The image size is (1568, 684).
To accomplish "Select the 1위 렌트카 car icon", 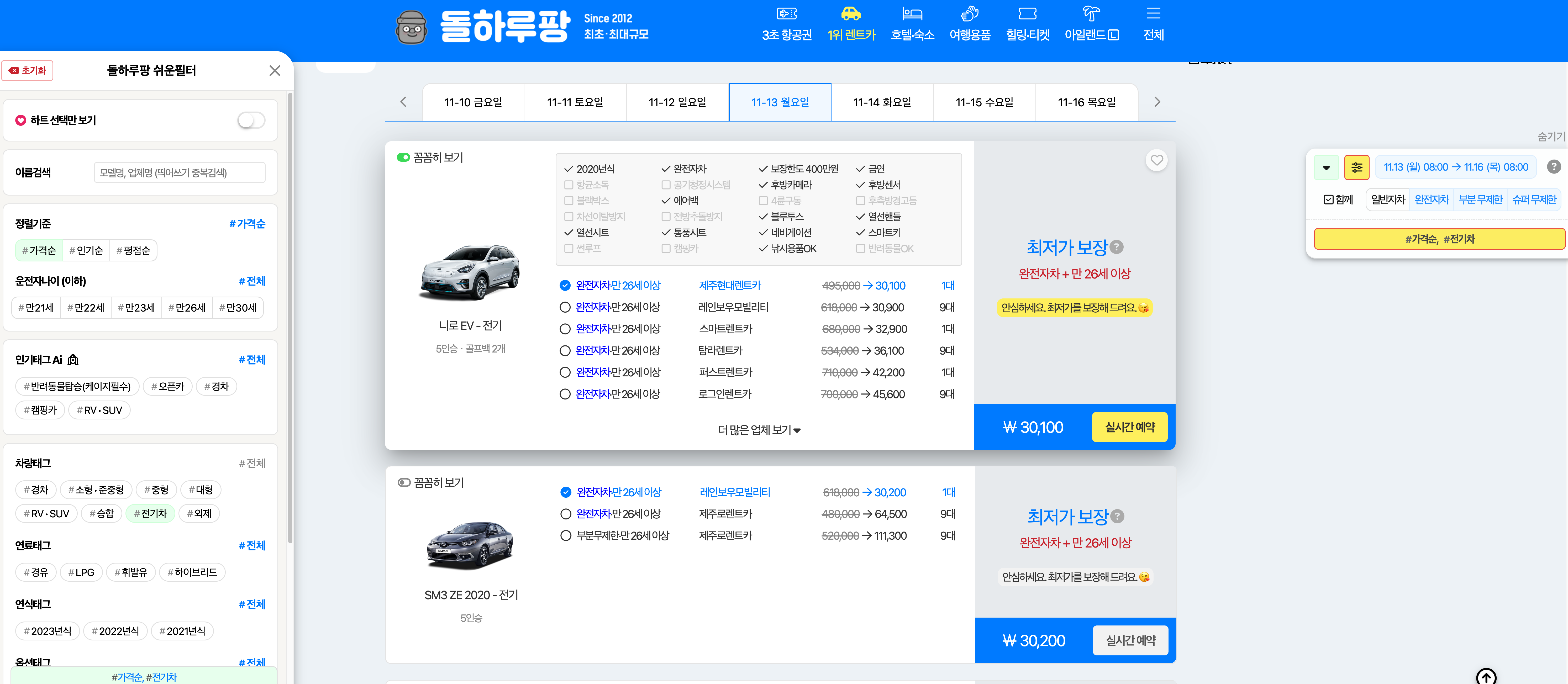I will [851, 13].
